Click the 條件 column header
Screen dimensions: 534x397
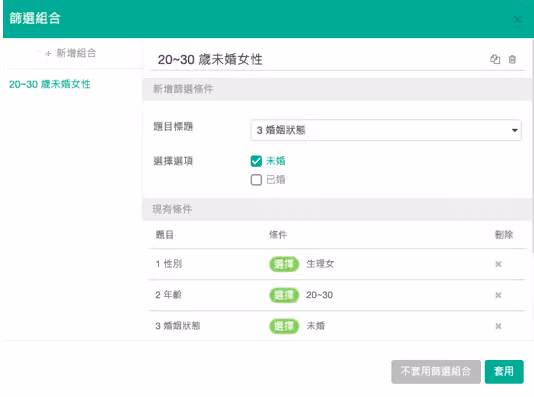click(x=278, y=235)
